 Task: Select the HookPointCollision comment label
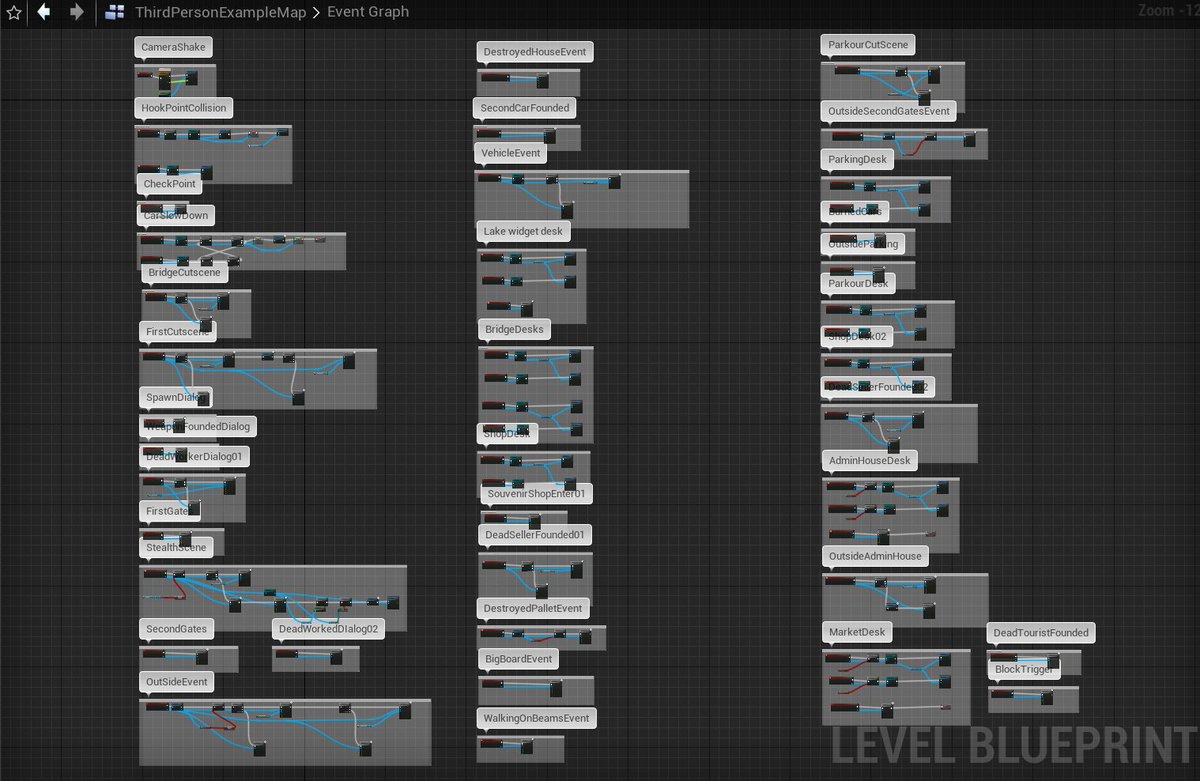184,107
